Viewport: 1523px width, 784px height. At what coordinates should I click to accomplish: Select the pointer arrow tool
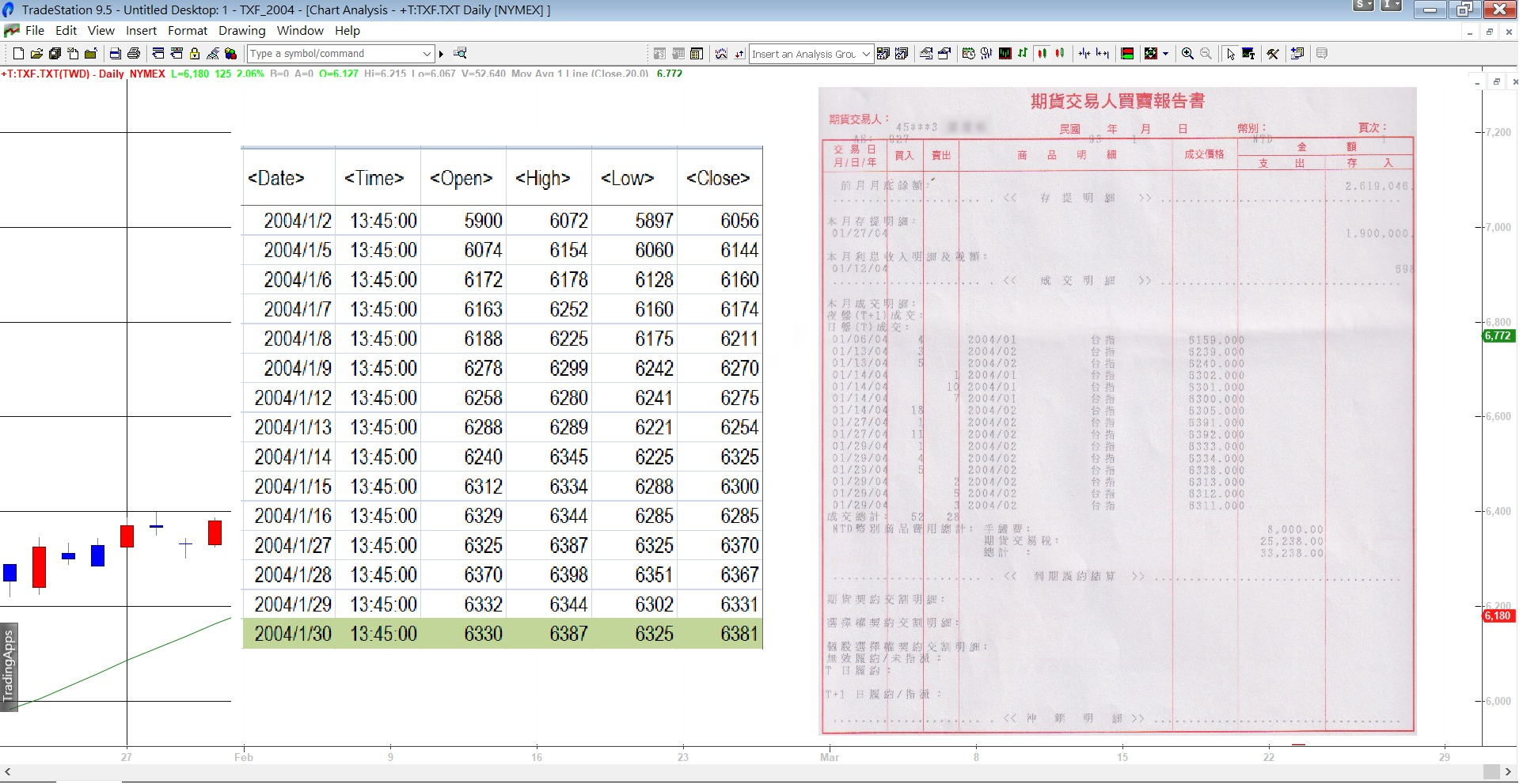(1230, 54)
